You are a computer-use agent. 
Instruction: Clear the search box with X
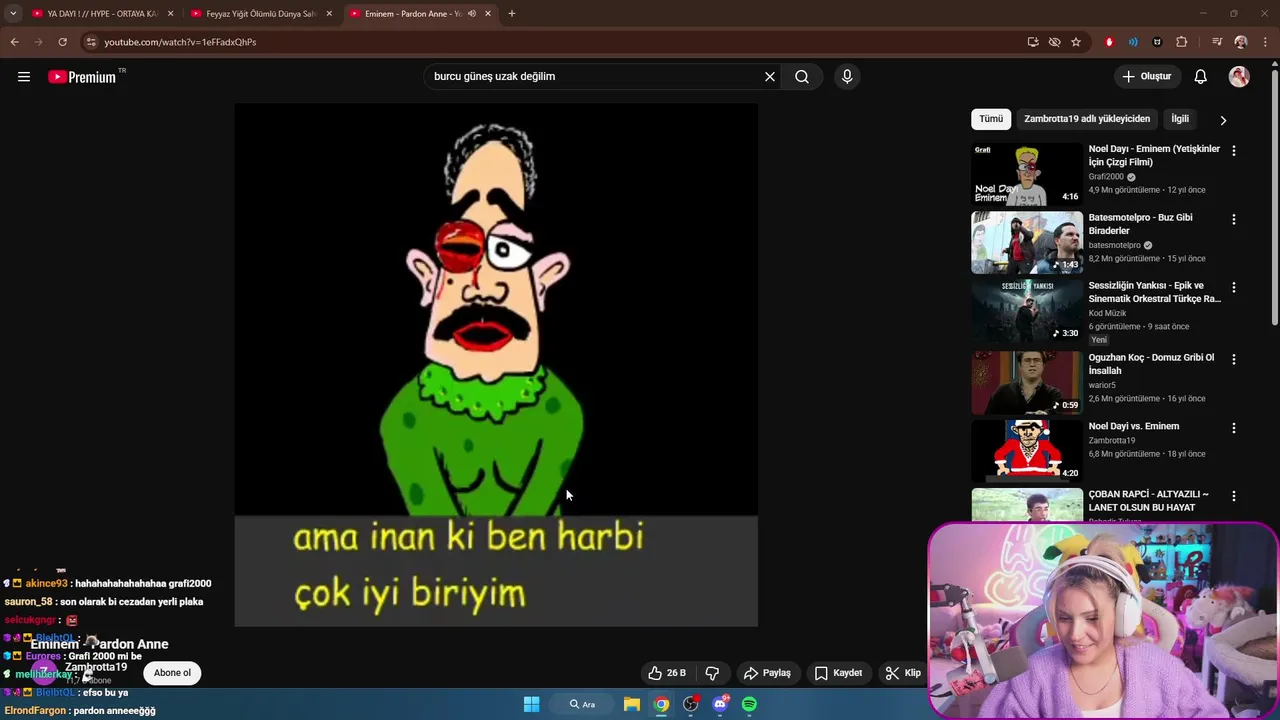click(770, 77)
